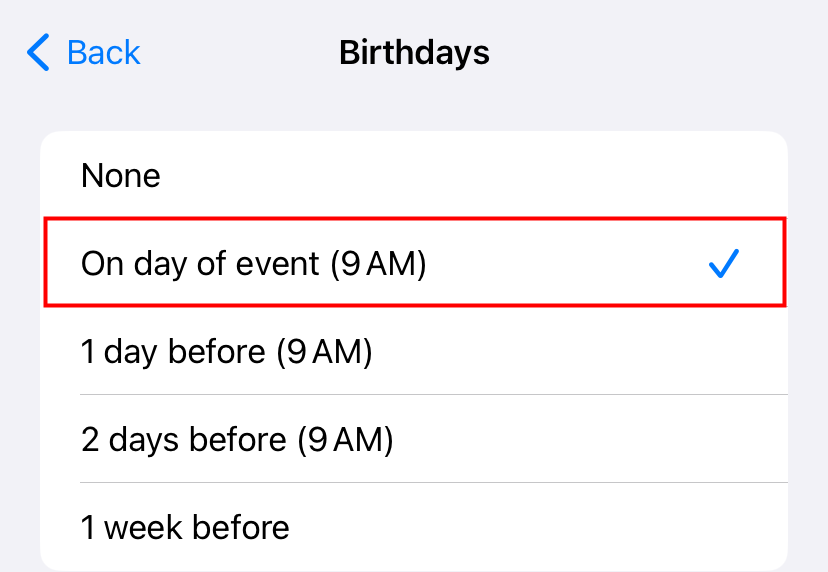828x572 pixels.
Task: Tap the "Back" text label
Action: pos(104,52)
